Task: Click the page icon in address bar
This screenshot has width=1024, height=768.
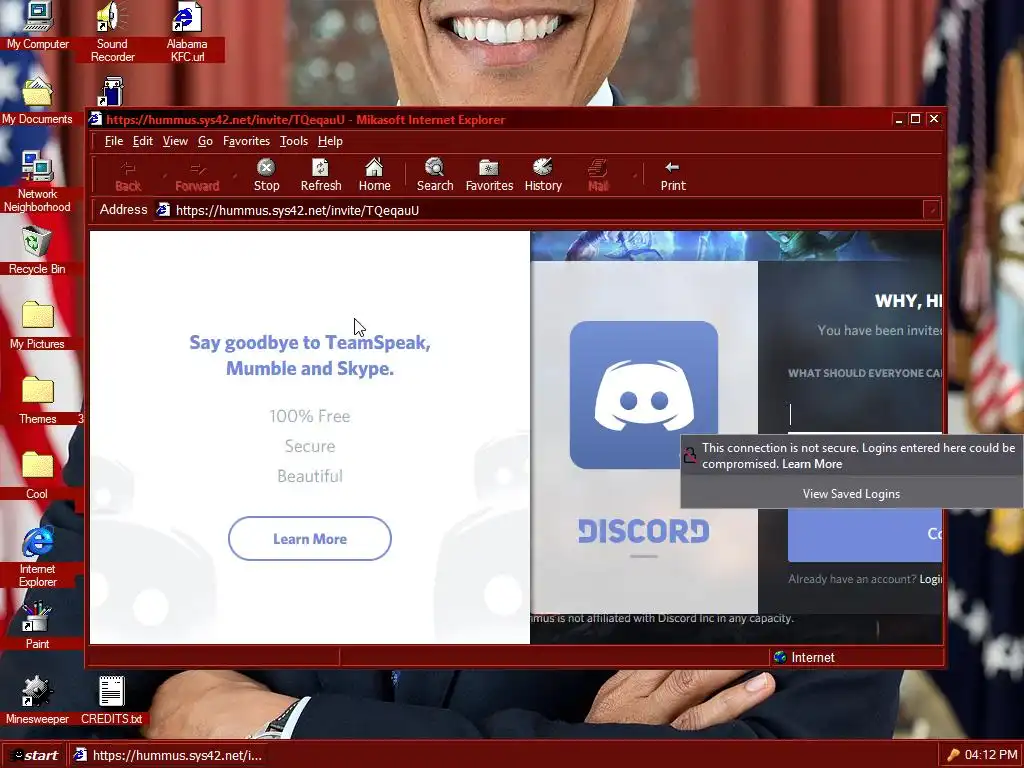Action: tap(163, 210)
